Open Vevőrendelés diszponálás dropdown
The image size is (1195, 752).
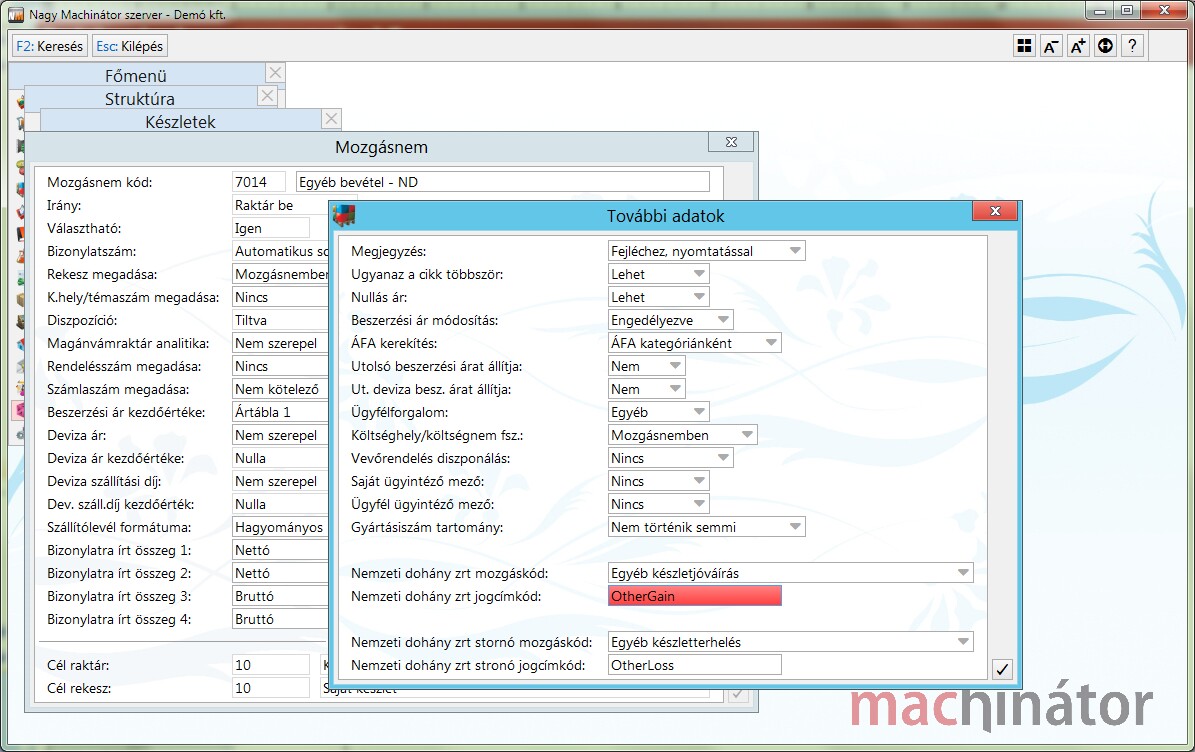[671, 458]
